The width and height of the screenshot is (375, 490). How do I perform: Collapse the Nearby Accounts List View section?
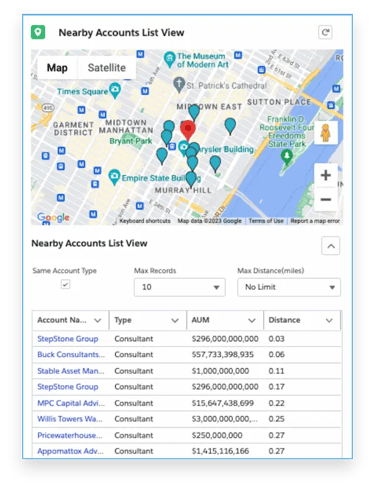point(331,246)
